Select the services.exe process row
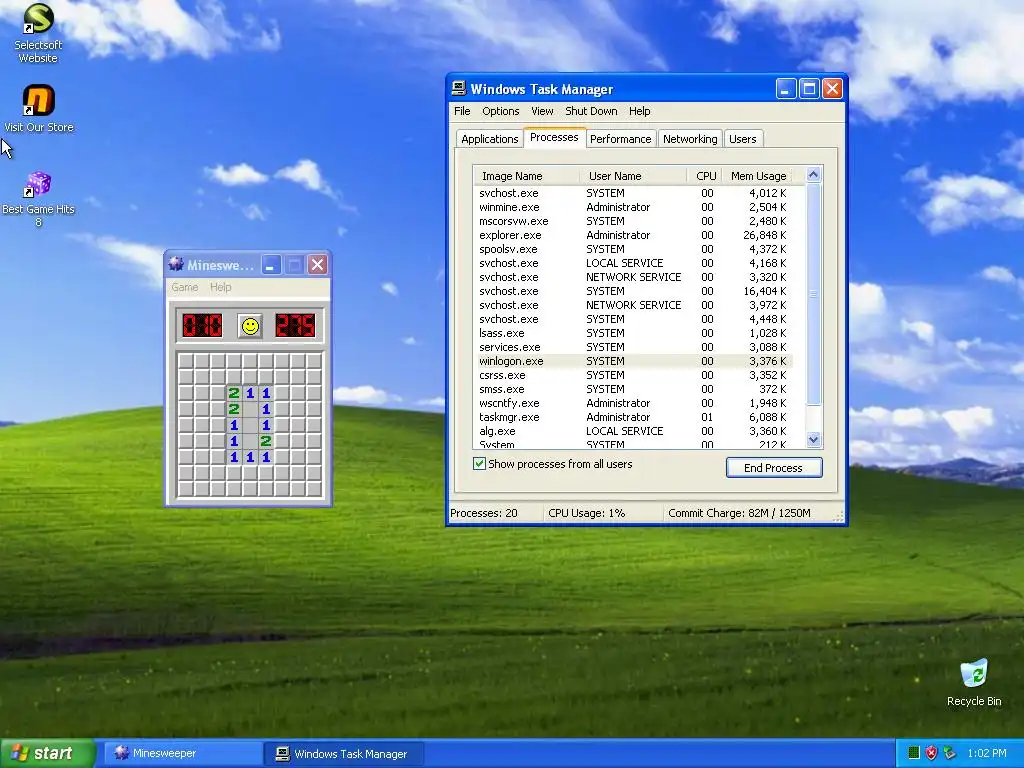This screenshot has width=1024, height=768. [633, 347]
